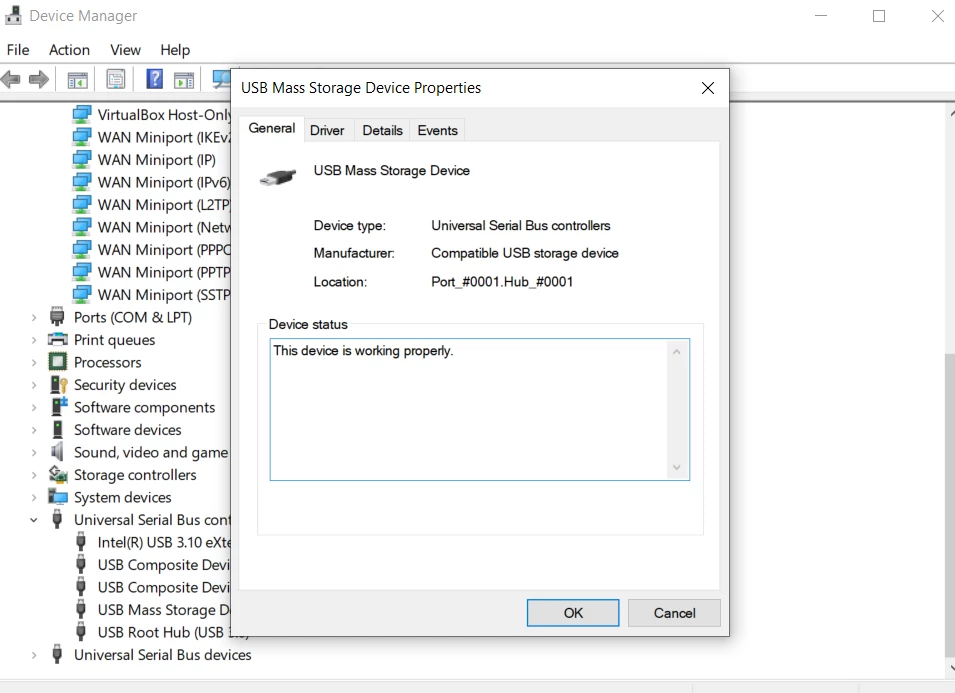Click the Software devices icon
This screenshot has width=955, height=693.
click(58, 429)
